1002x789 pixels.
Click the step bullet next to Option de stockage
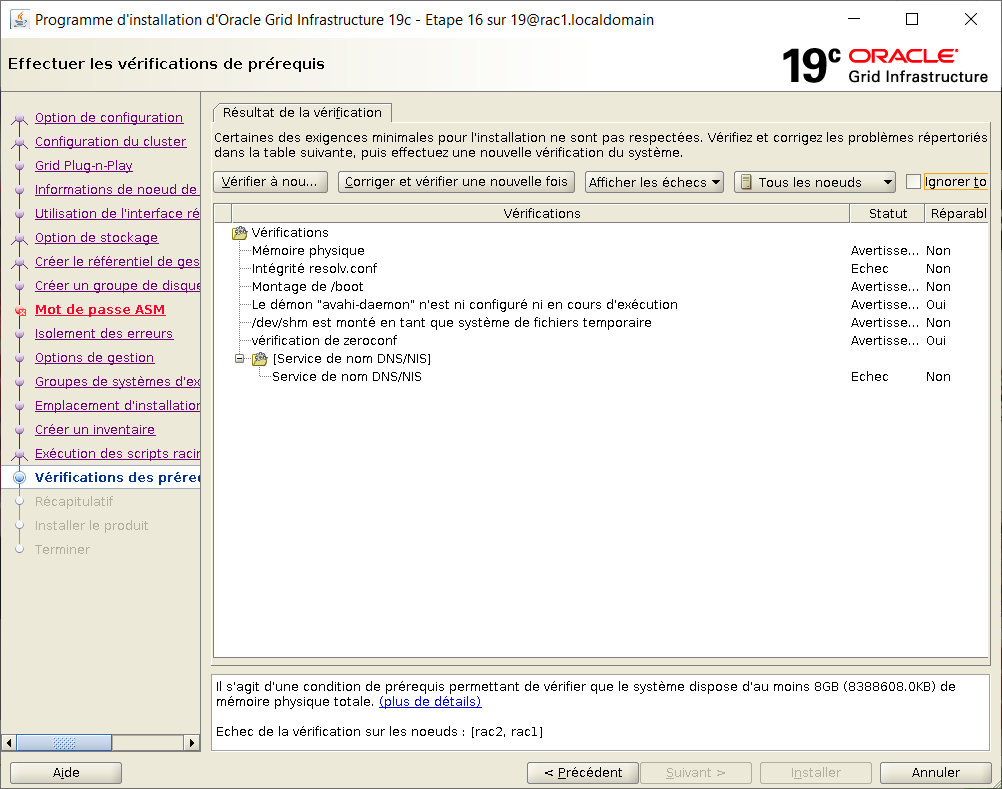(20, 238)
